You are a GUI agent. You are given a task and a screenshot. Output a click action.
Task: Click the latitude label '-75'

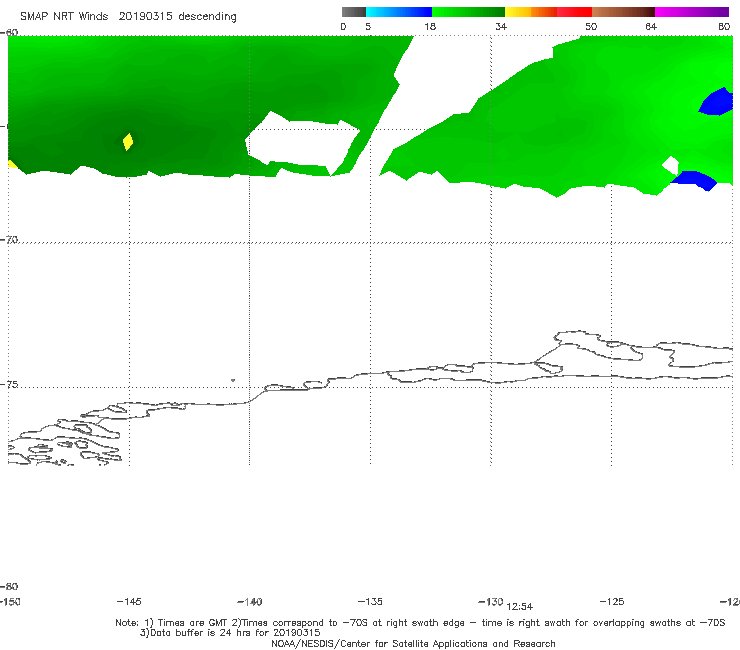point(9,385)
